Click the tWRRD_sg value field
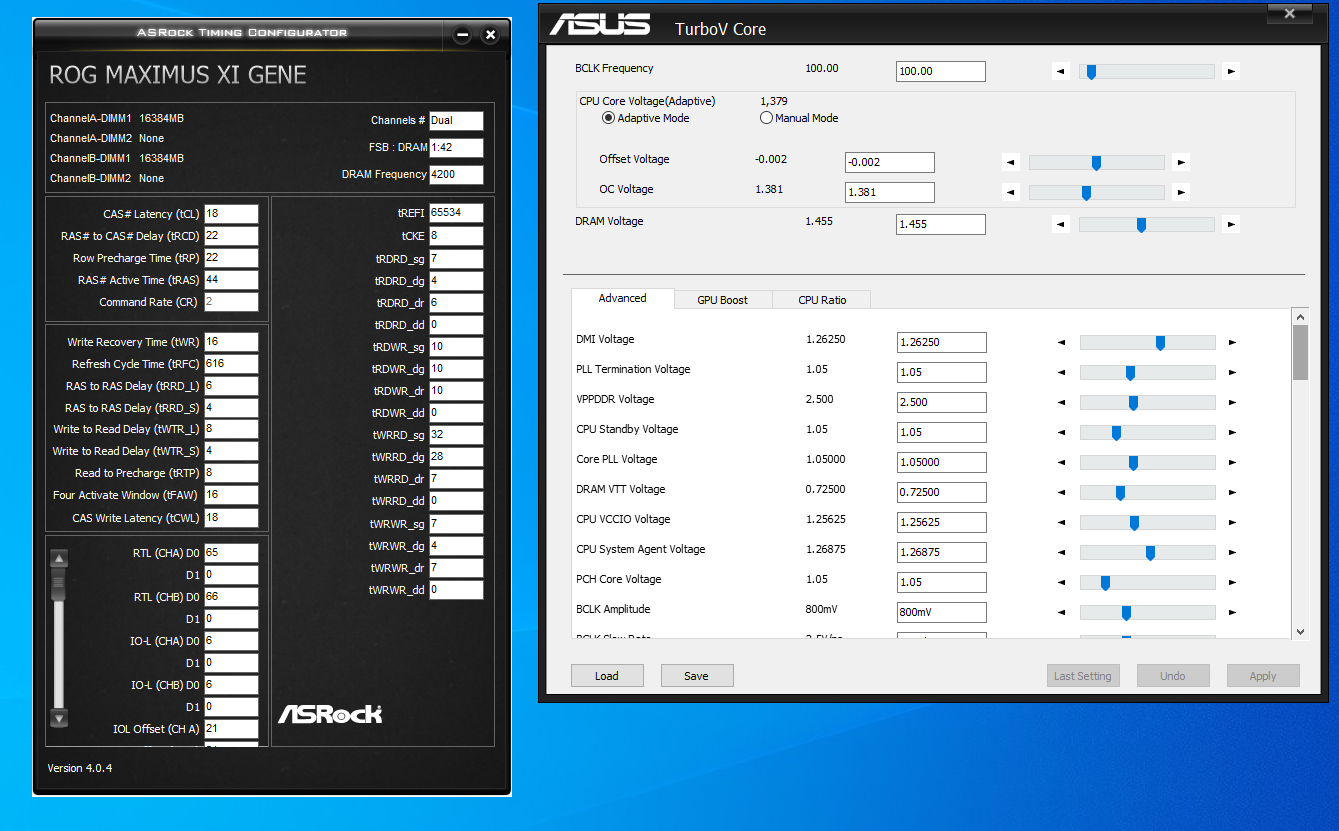 point(456,435)
